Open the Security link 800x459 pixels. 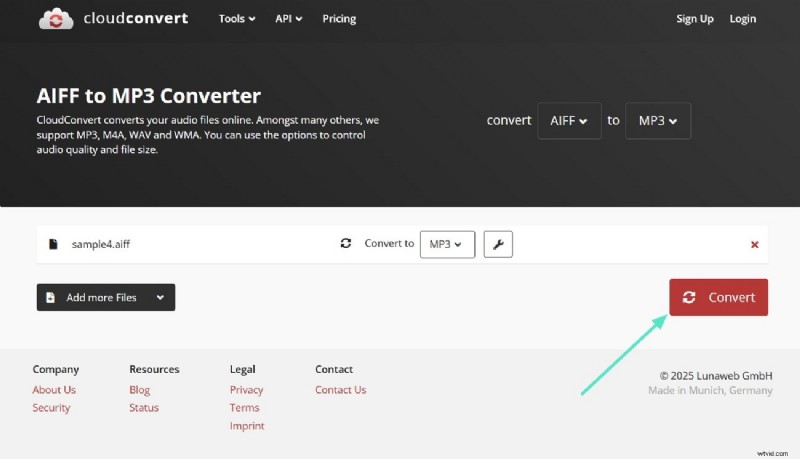pos(52,408)
